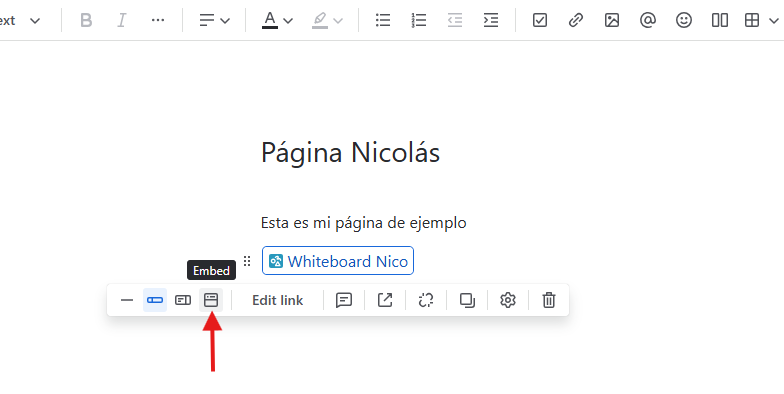Toggle italic formatting
The image size is (784, 394).
122,20
